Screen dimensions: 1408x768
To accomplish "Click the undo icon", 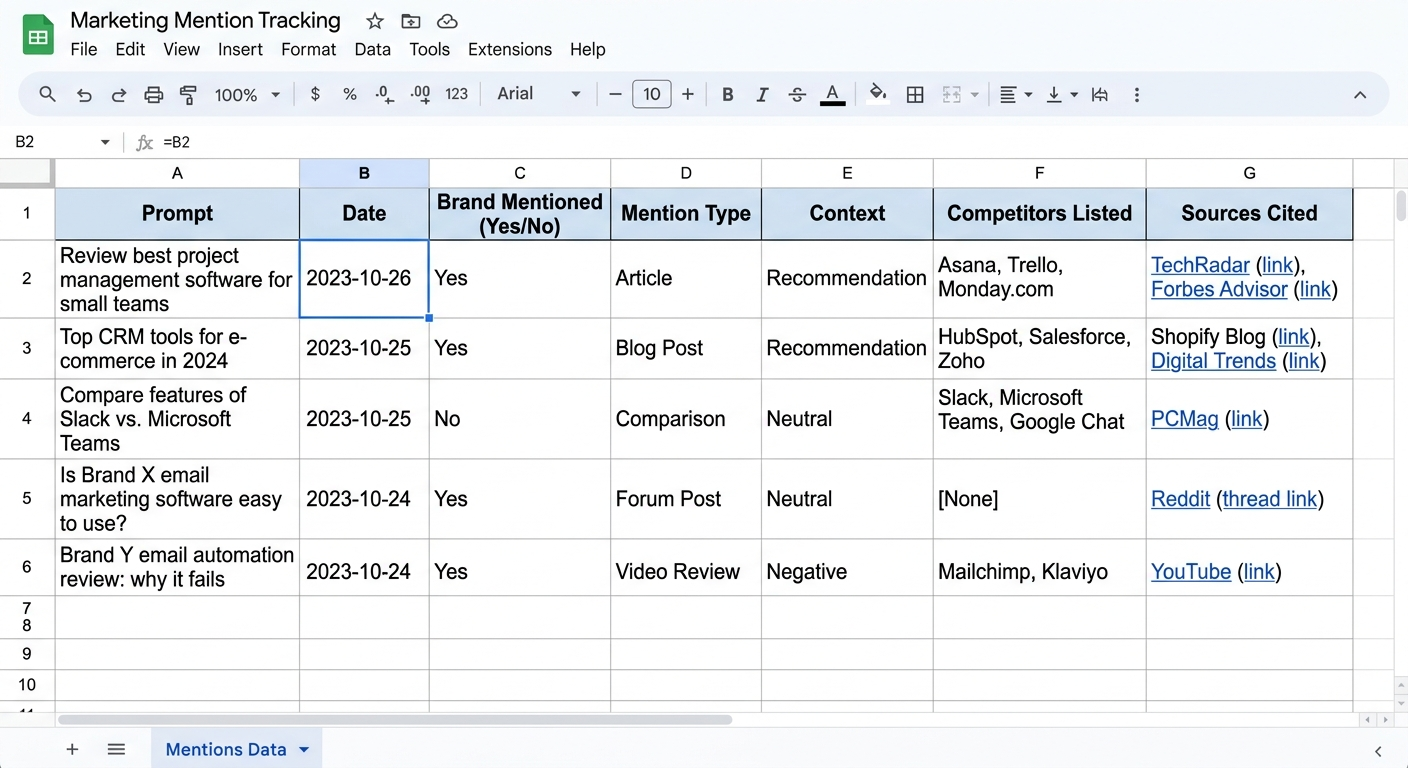I will 84,94.
